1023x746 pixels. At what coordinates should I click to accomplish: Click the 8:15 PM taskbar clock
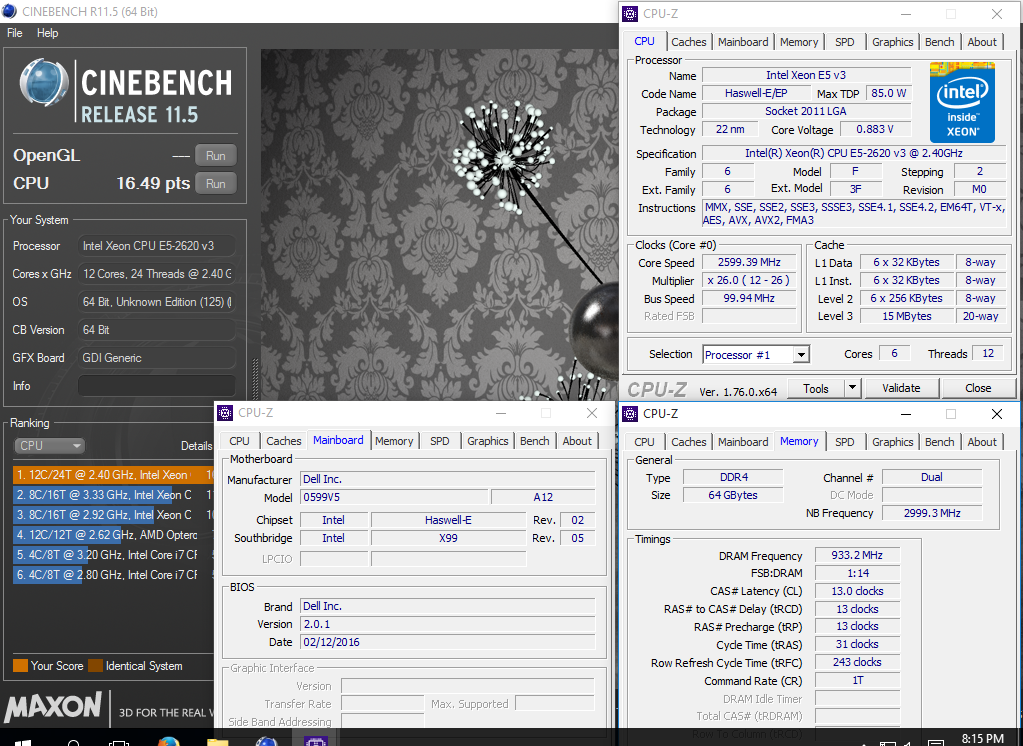click(982, 738)
